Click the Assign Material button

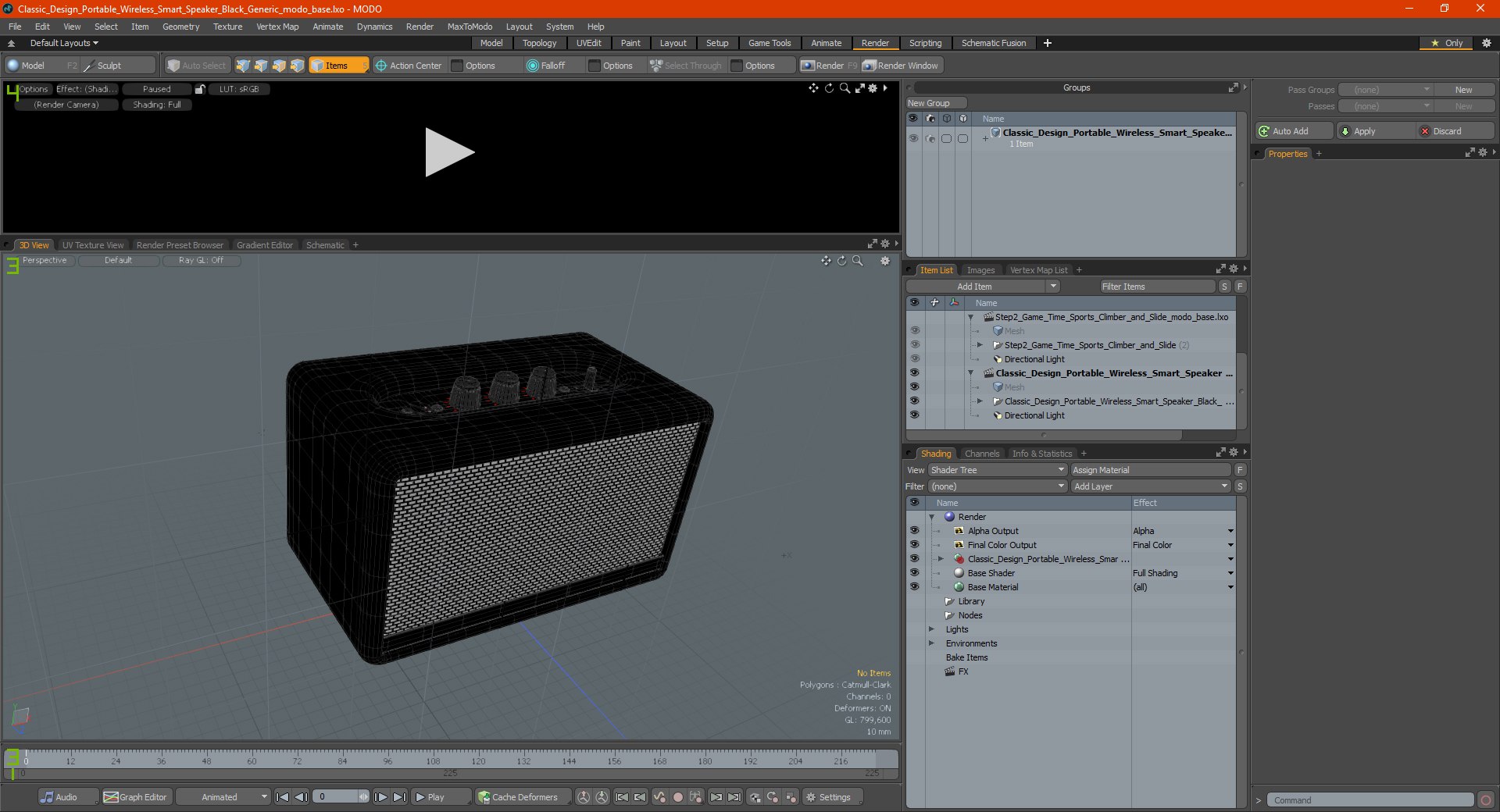coord(1150,470)
